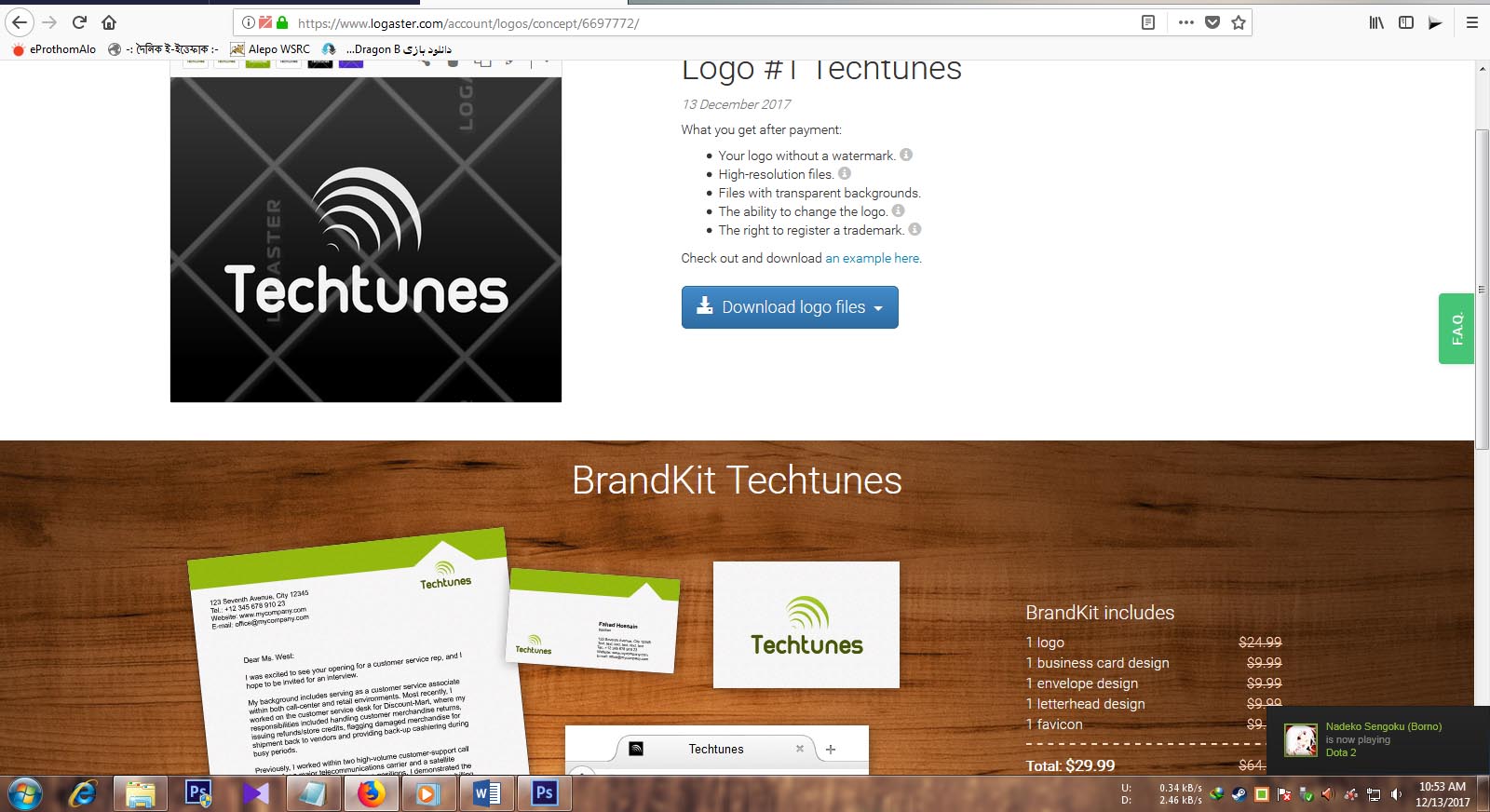Open the eProthomAlo bookmark
This screenshot has width=1490, height=812.
point(54,49)
